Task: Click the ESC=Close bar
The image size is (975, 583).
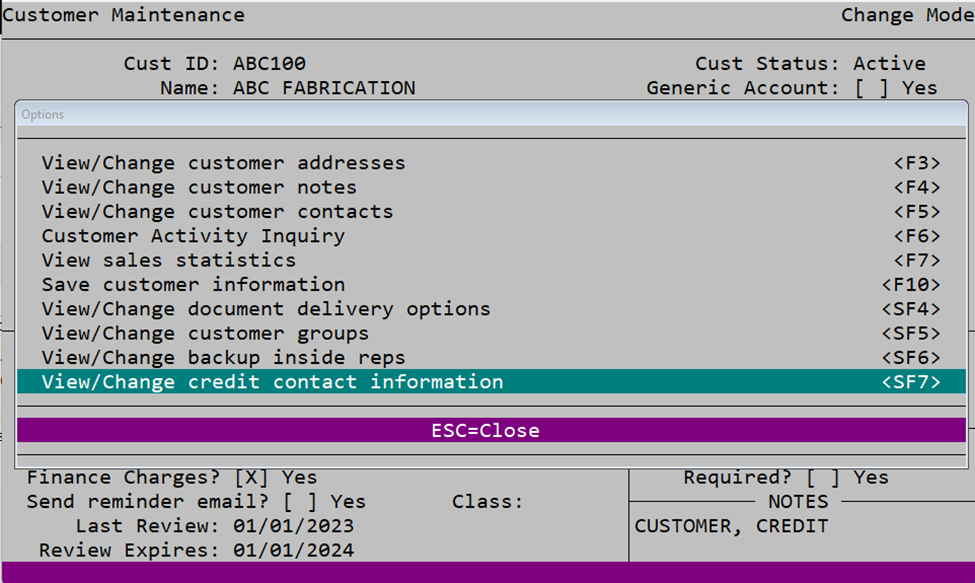Action: 489,430
